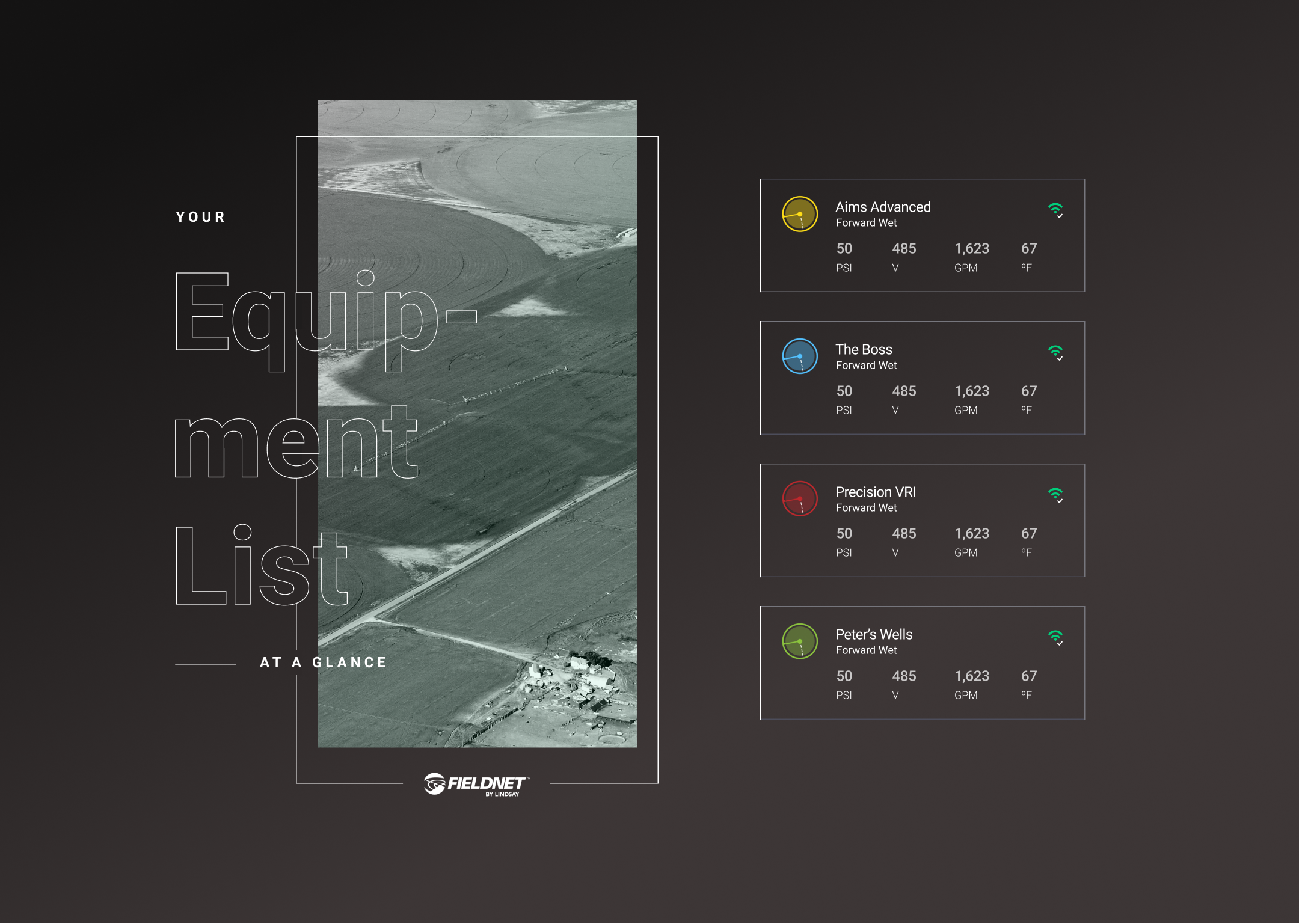
Task: Open the Peter's Wells equipment title
Action: (874, 634)
